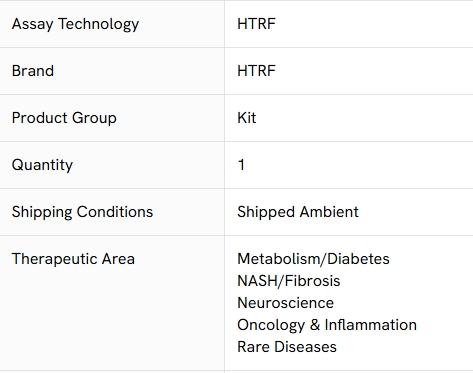Click the Product Group label
The image size is (473, 373).
coord(64,118)
